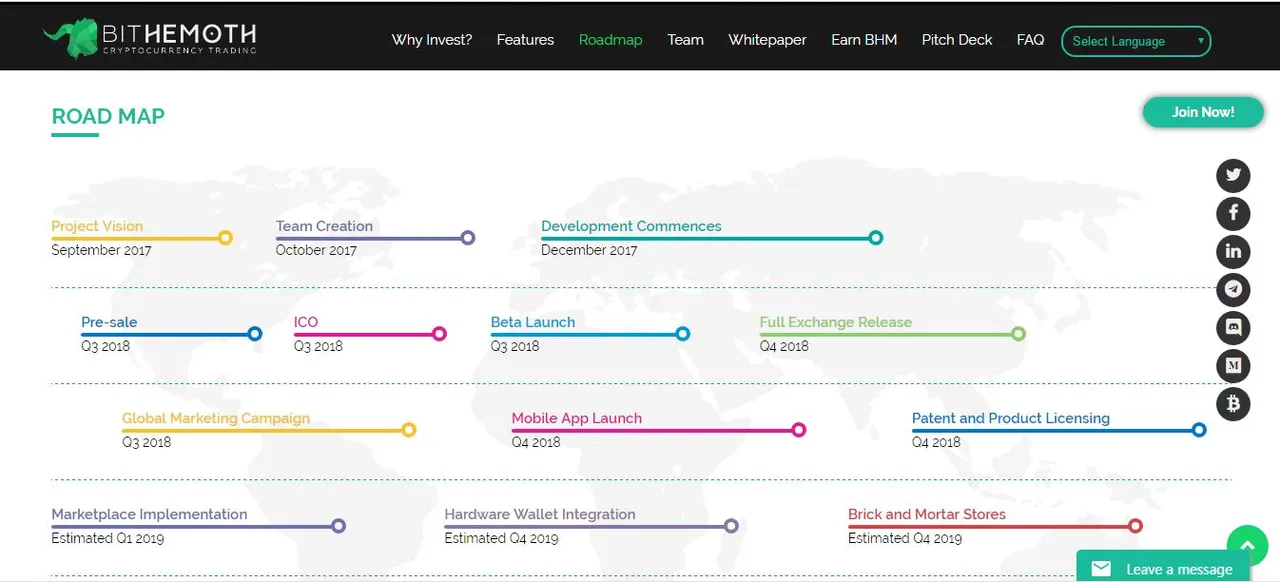Click the scroll-to-top arrow button
The image size is (1280, 582).
[x=1247, y=546]
